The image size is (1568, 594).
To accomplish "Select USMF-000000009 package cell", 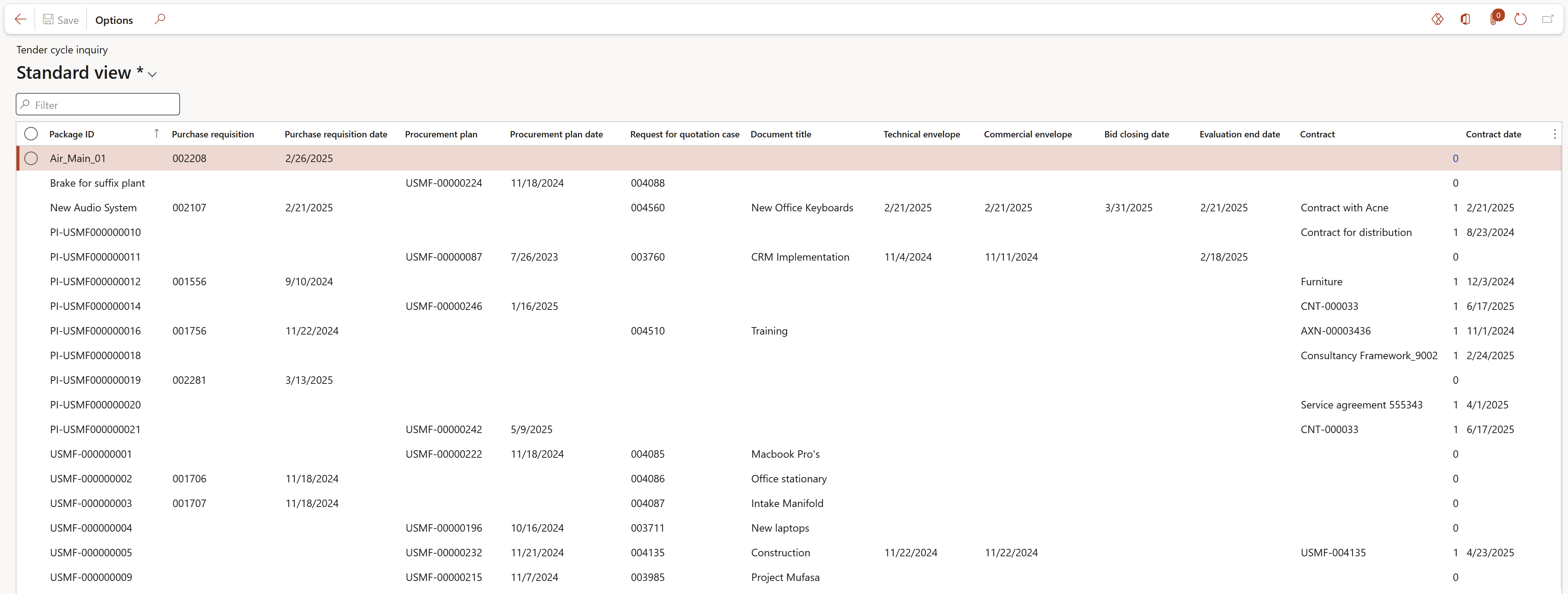I will tap(91, 577).
